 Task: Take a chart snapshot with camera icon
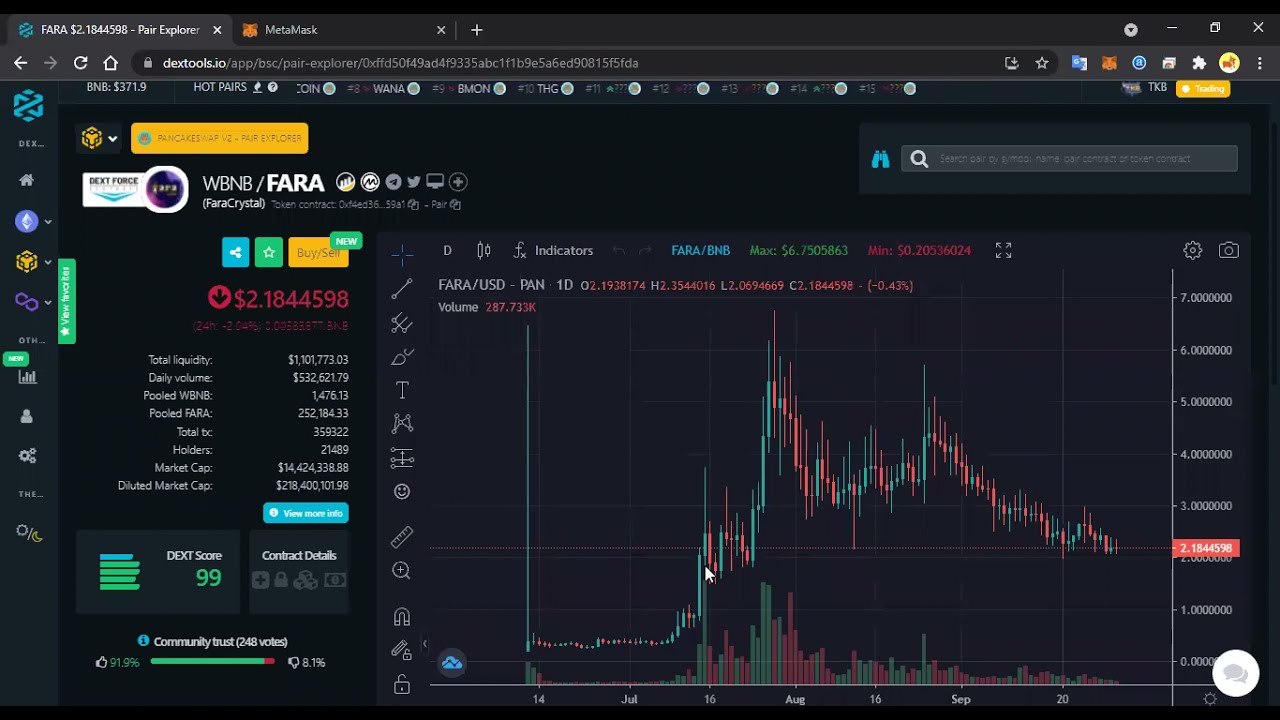click(x=1228, y=250)
